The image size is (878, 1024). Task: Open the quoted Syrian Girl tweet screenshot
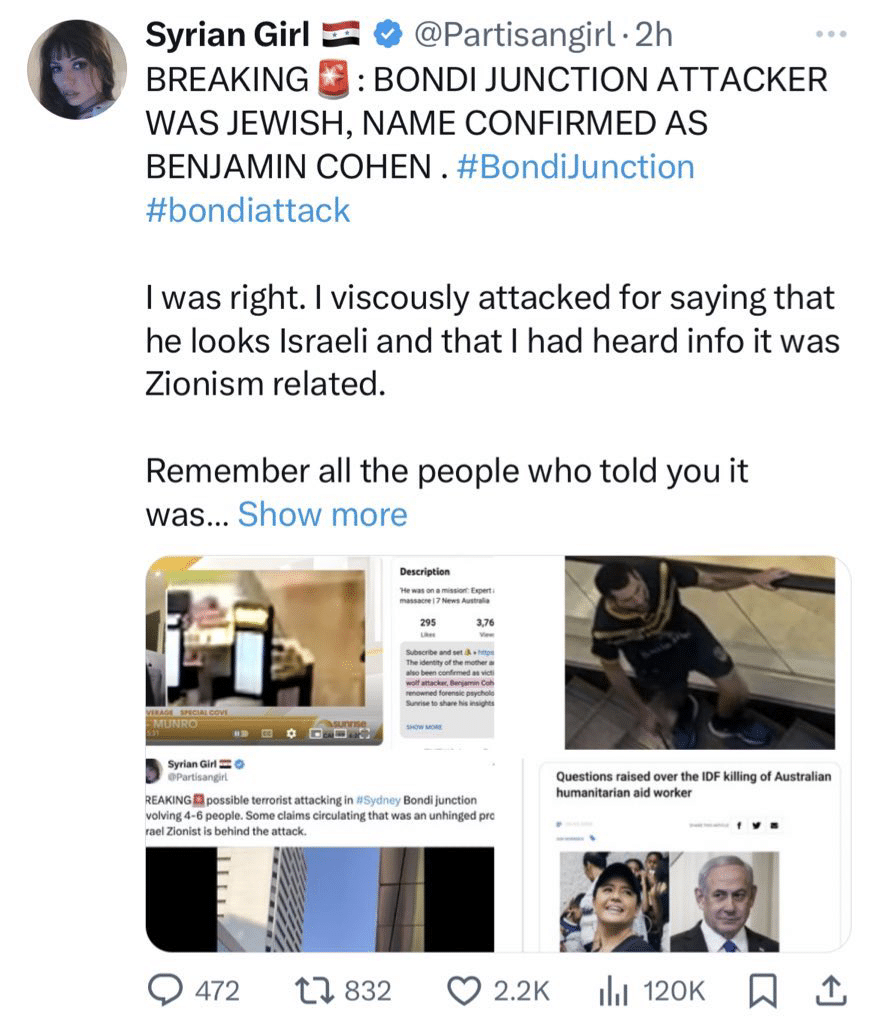click(320, 854)
